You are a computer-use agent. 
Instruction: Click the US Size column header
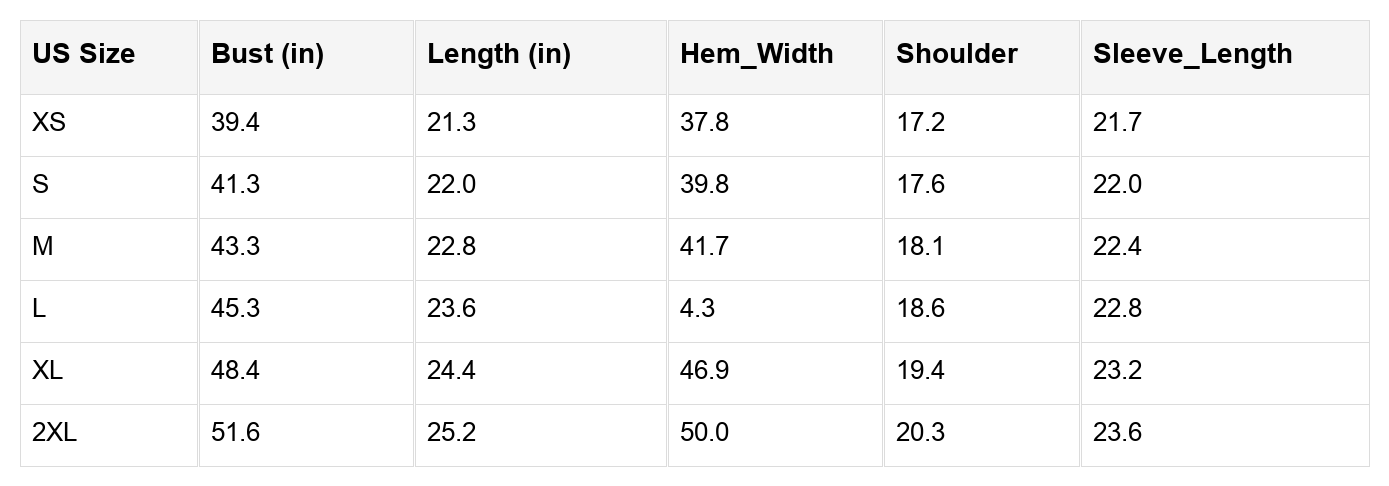pos(84,54)
